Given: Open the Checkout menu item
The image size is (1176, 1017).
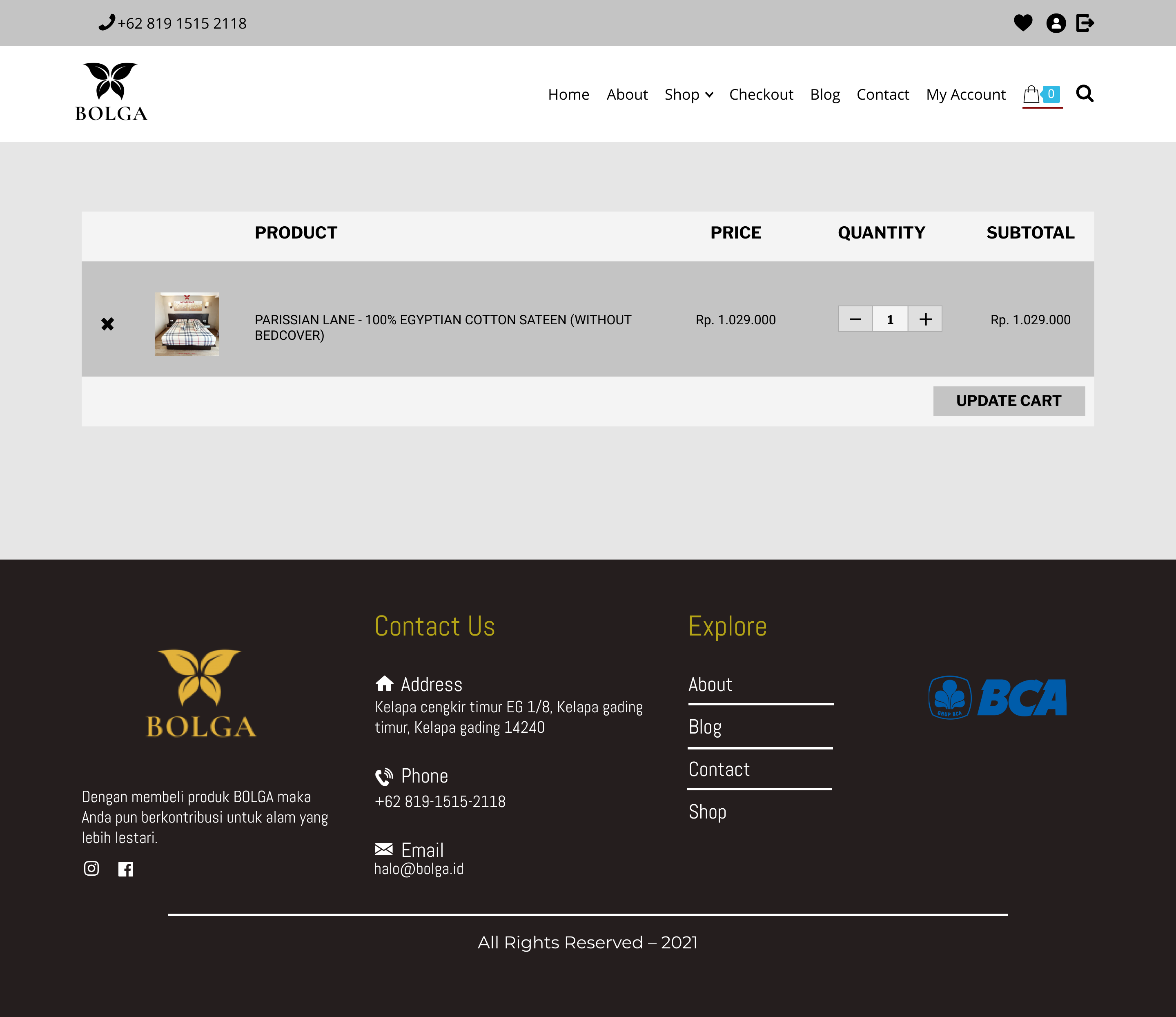Looking at the screenshot, I should (x=761, y=94).
